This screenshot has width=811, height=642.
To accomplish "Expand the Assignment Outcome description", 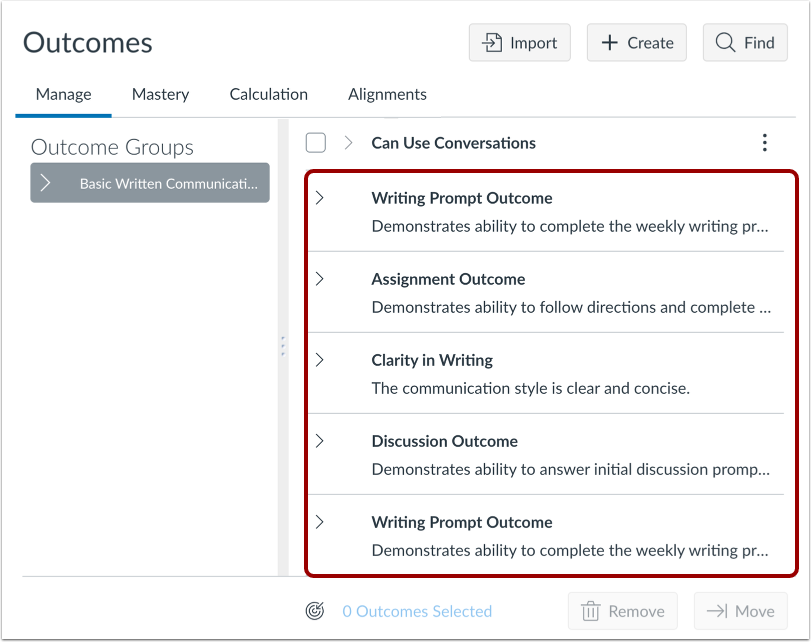I will point(320,279).
